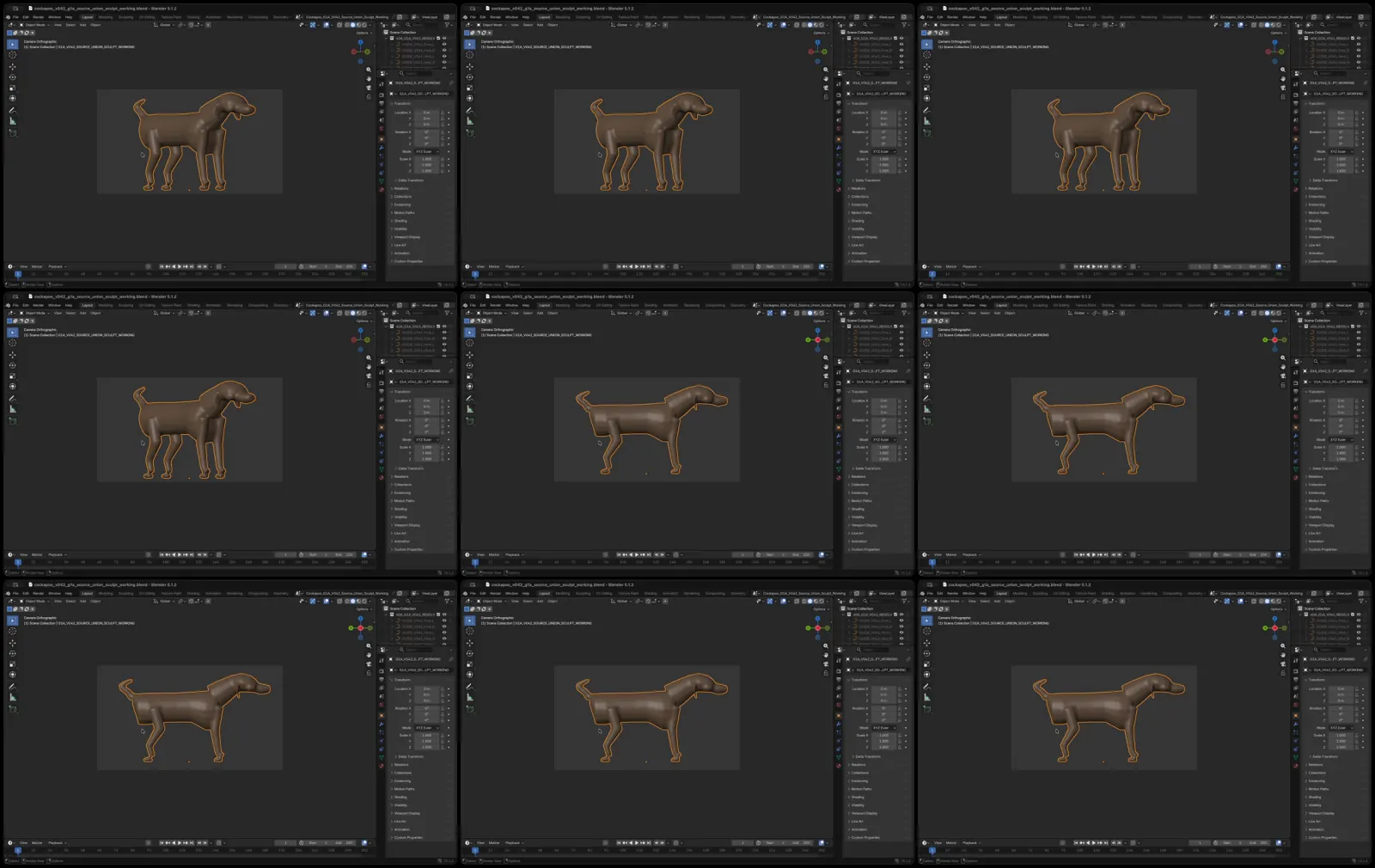Expand Custom Properties panel in bottom-left window

pyautogui.click(x=408, y=837)
